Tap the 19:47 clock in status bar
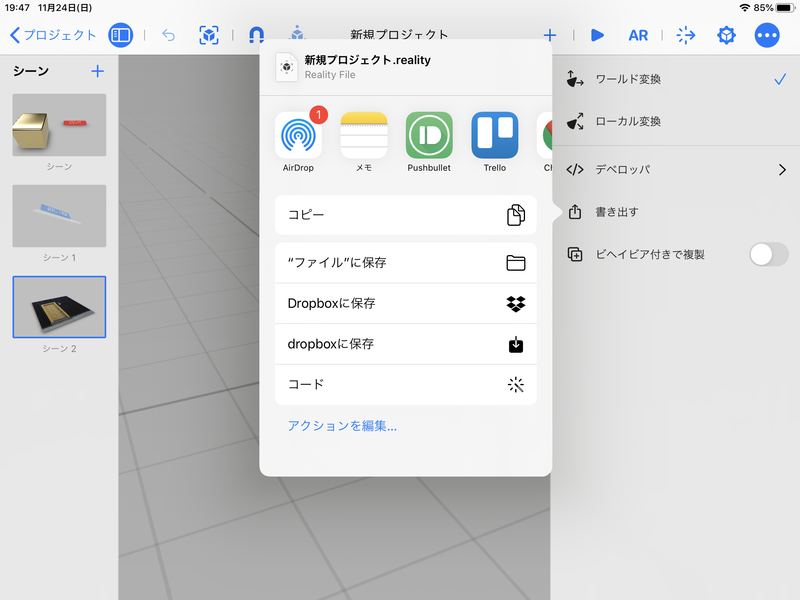Image resolution: width=800 pixels, height=600 pixels. point(17,8)
